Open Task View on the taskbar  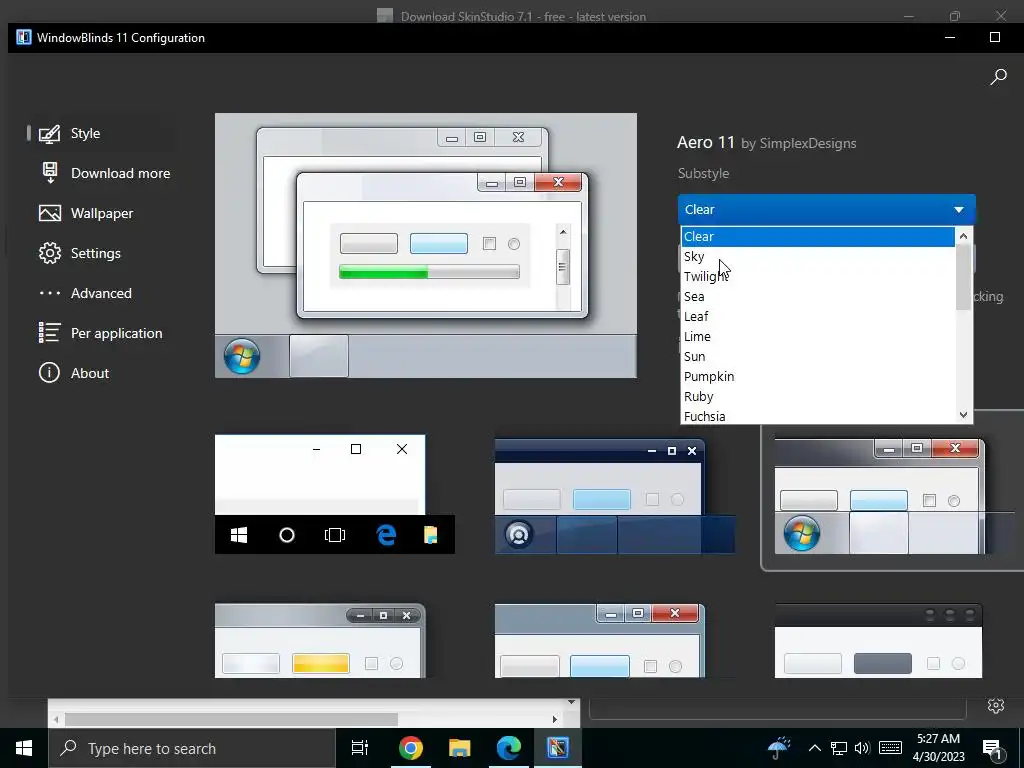(360, 748)
